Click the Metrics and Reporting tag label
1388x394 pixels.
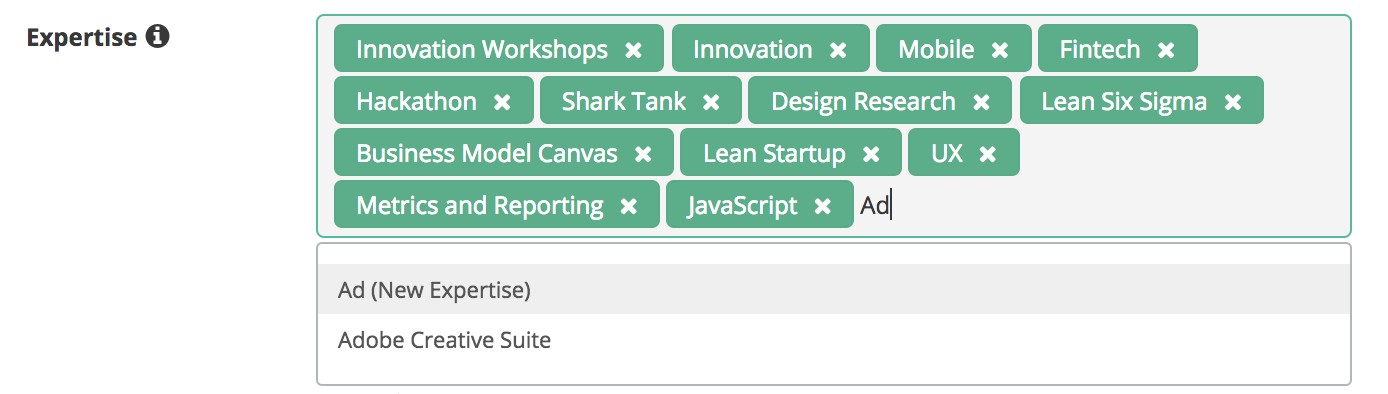[480, 205]
